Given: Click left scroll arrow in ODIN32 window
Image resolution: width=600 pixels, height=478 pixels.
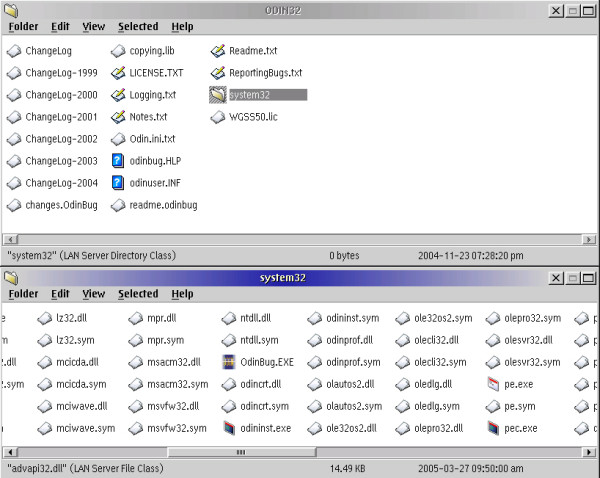Looking at the screenshot, I should pos(9,239).
